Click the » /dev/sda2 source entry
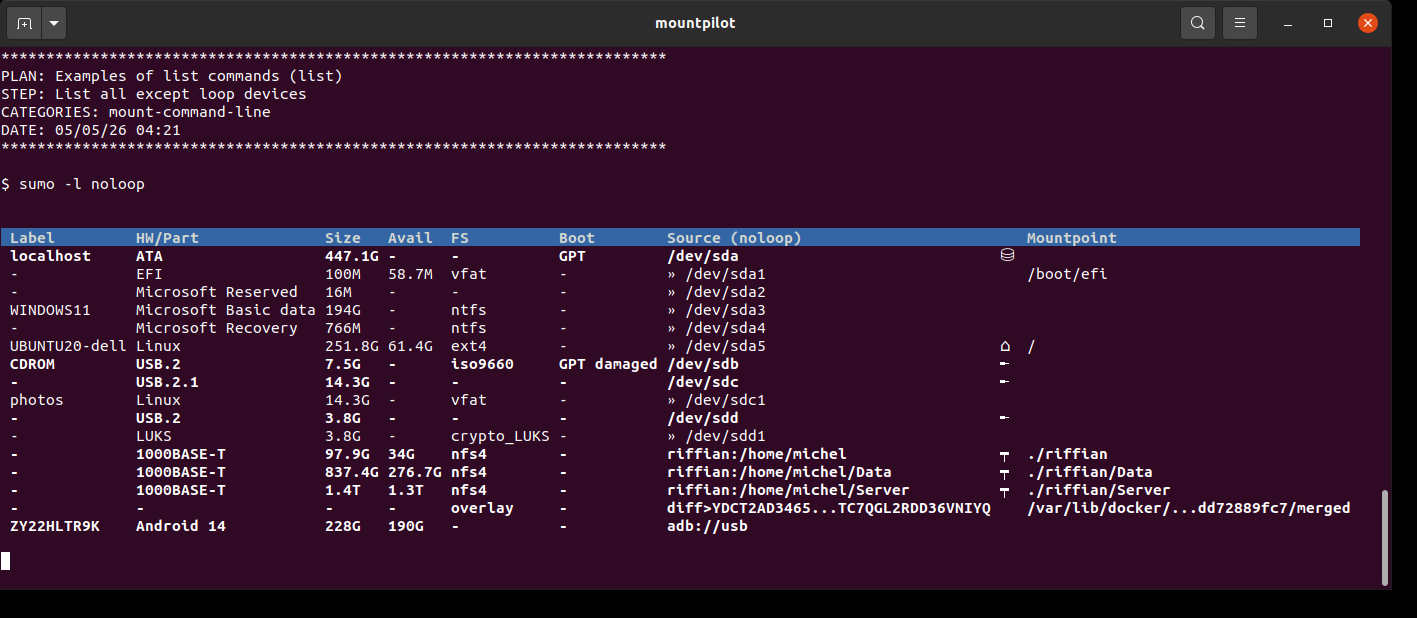The height and width of the screenshot is (618, 1417). coord(716,292)
